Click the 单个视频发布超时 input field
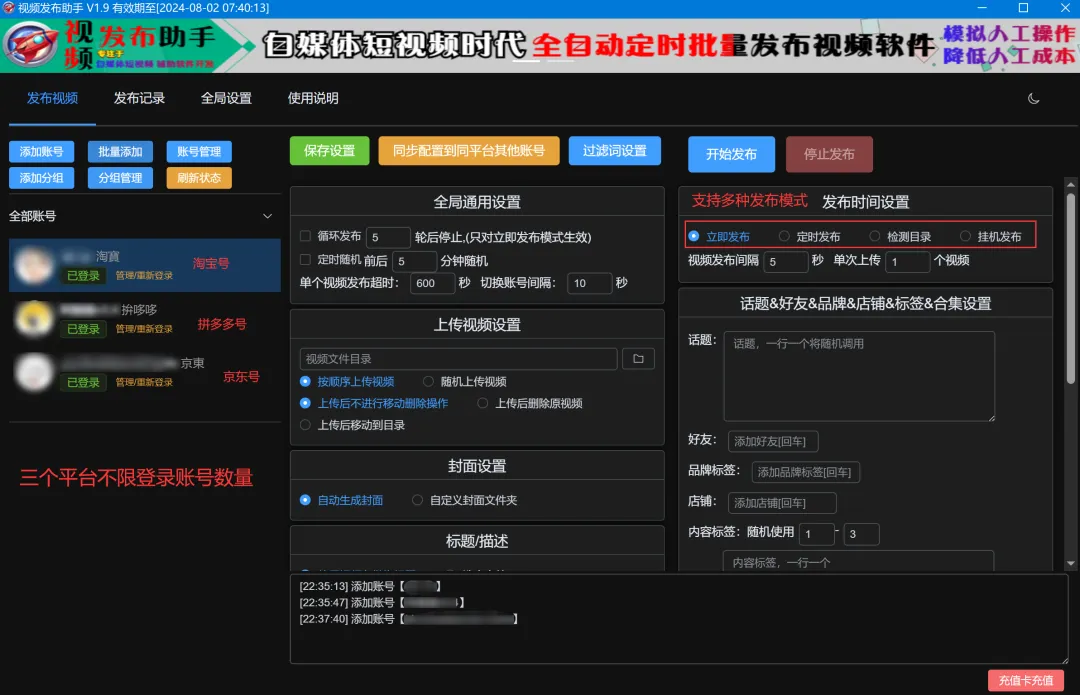Viewport: 1080px width, 695px height. tap(433, 283)
